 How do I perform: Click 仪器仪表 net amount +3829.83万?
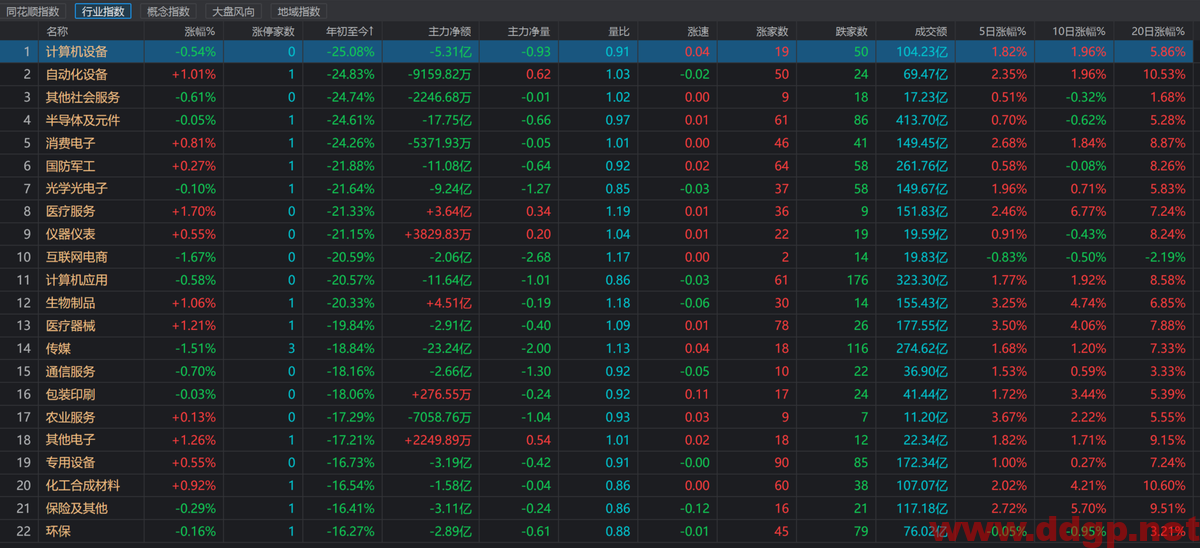click(437, 234)
